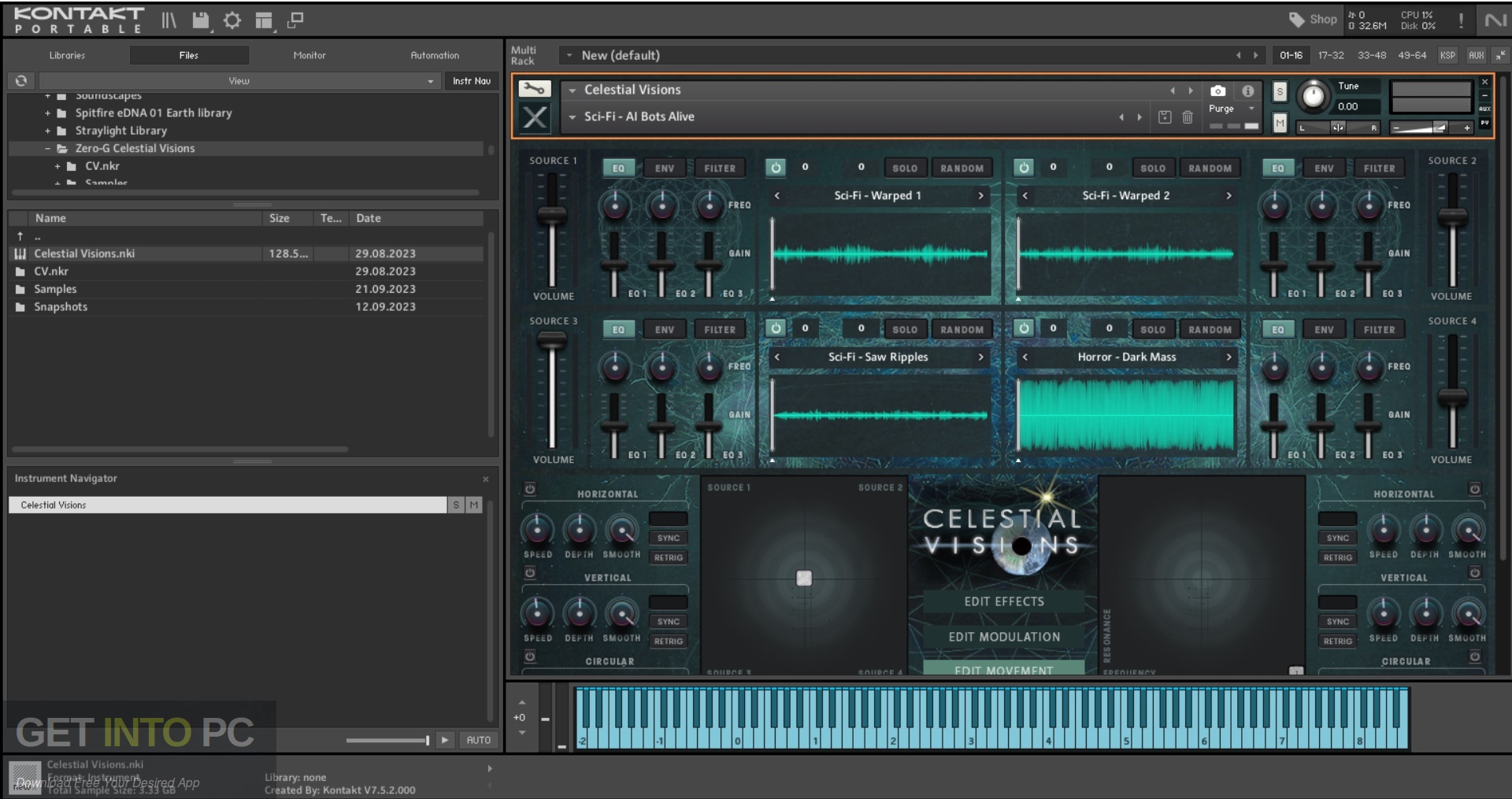Go to previous Sci-Fi - Warped 2 sample
The height and width of the screenshot is (799, 1512).
coord(1025,195)
